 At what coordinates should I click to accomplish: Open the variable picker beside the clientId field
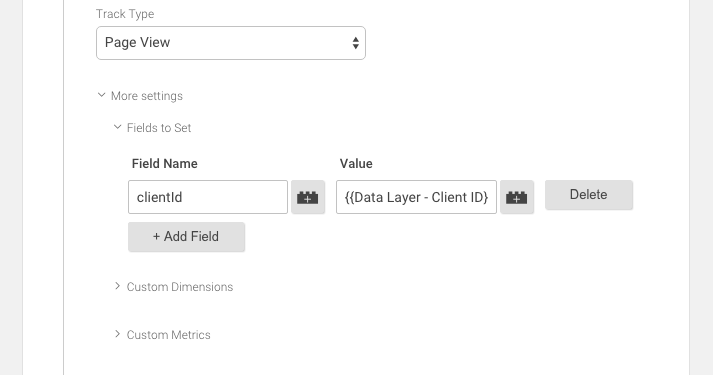click(x=308, y=197)
